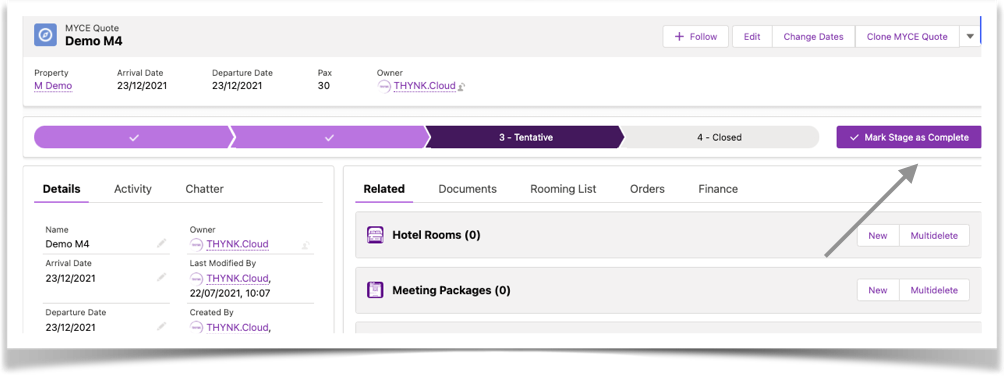Click change owner icon in header
Image resolution: width=1004 pixels, height=376 pixels.
tap(462, 86)
